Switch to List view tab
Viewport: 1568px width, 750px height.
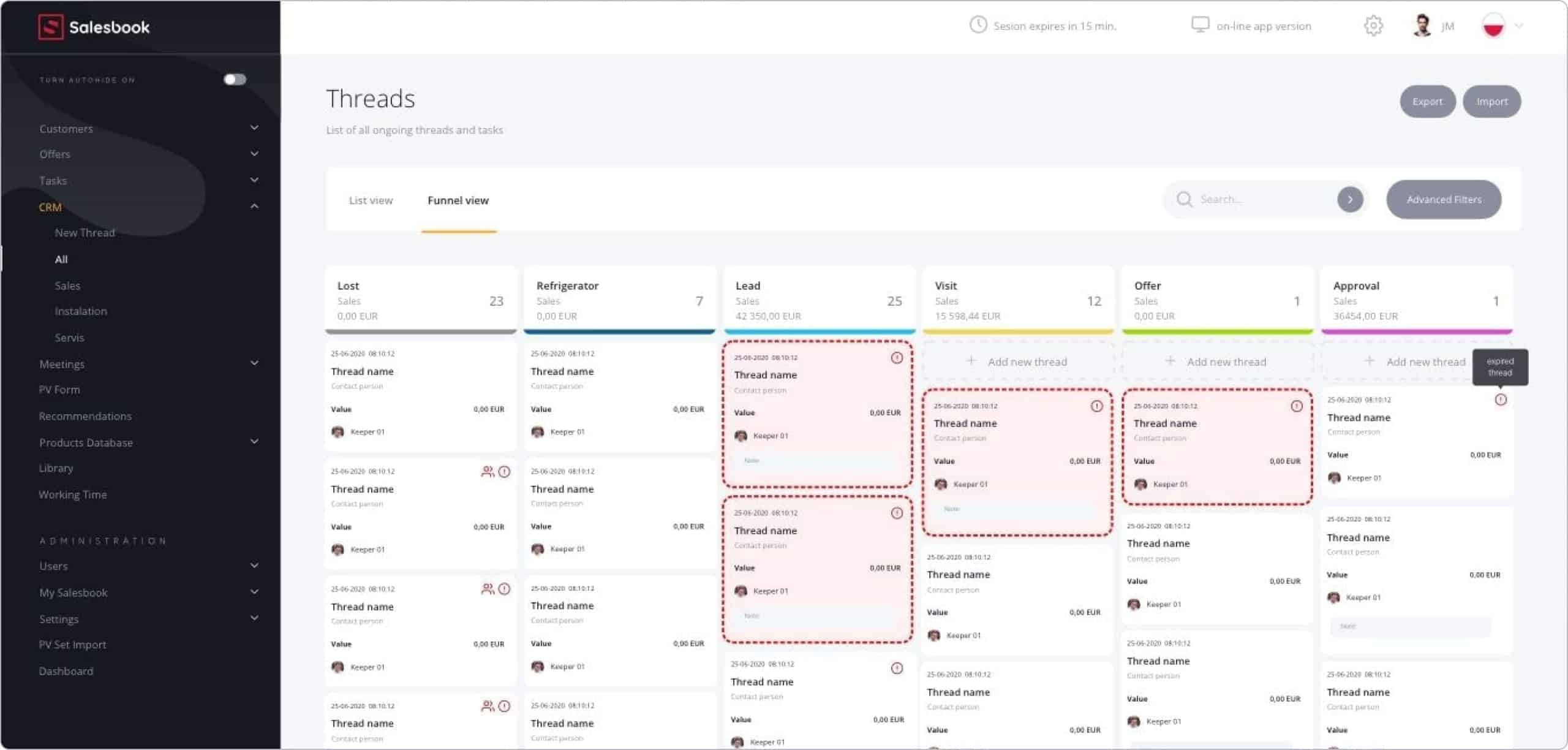coord(371,200)
